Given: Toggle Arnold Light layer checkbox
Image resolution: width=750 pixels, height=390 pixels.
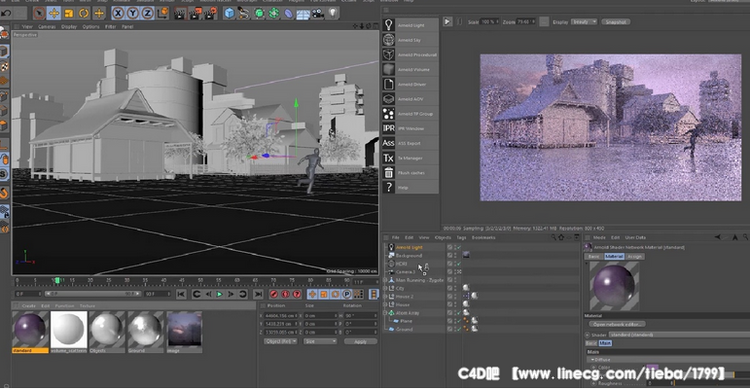Looking at the screenshot, I should 450,247.
